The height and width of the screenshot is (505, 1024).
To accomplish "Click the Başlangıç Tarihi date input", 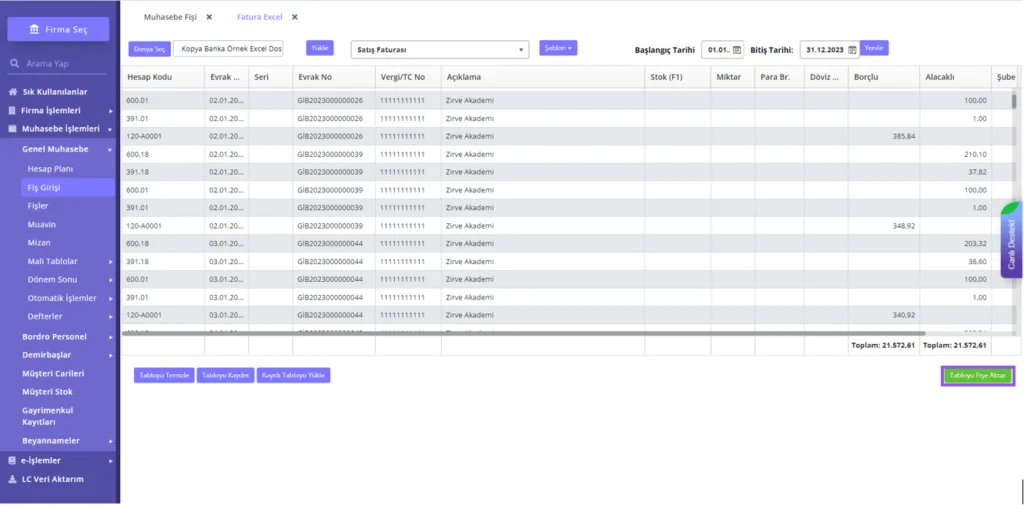I will (722, 50).
